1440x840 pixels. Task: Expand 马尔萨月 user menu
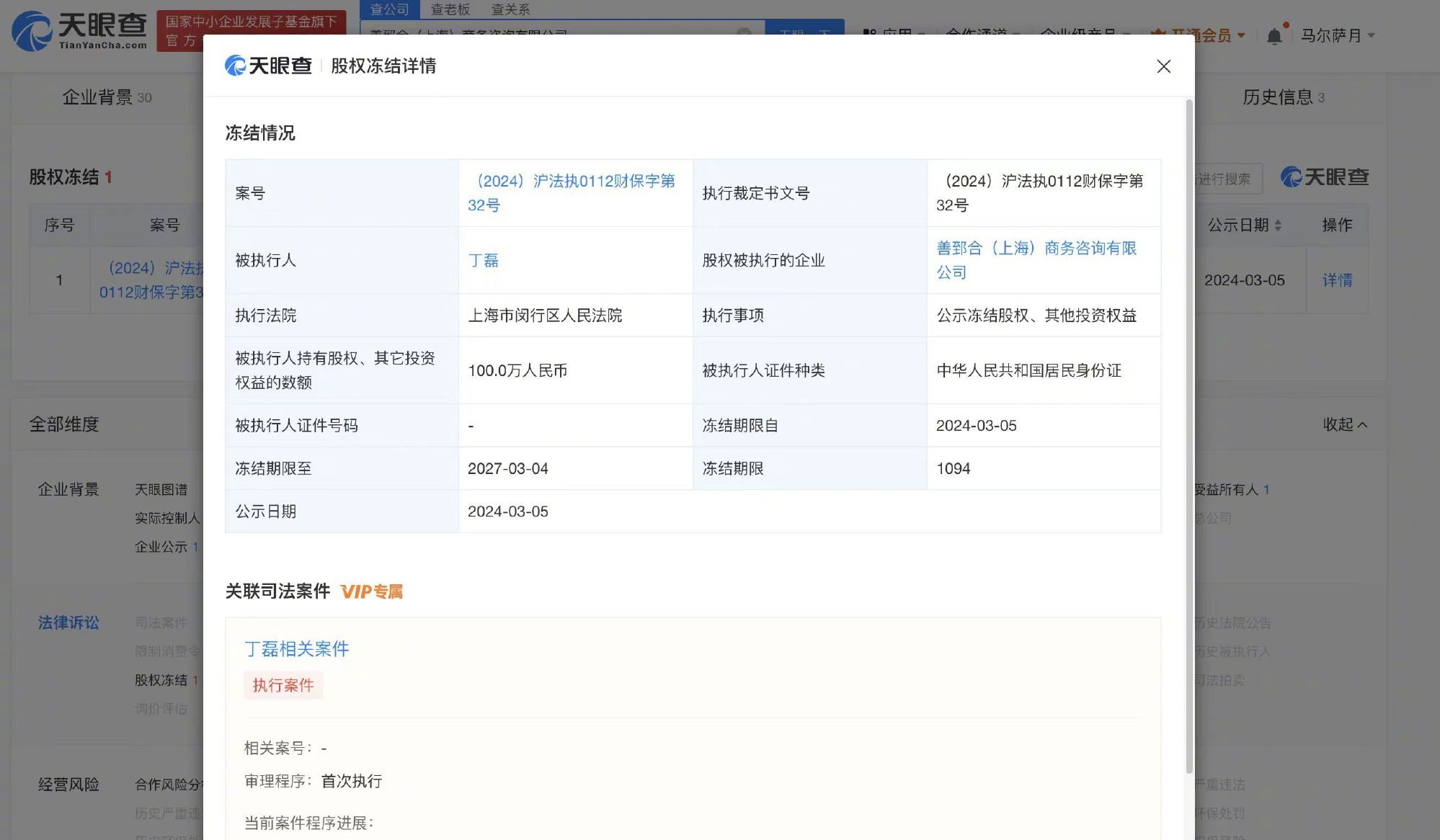pos(1338,35)
